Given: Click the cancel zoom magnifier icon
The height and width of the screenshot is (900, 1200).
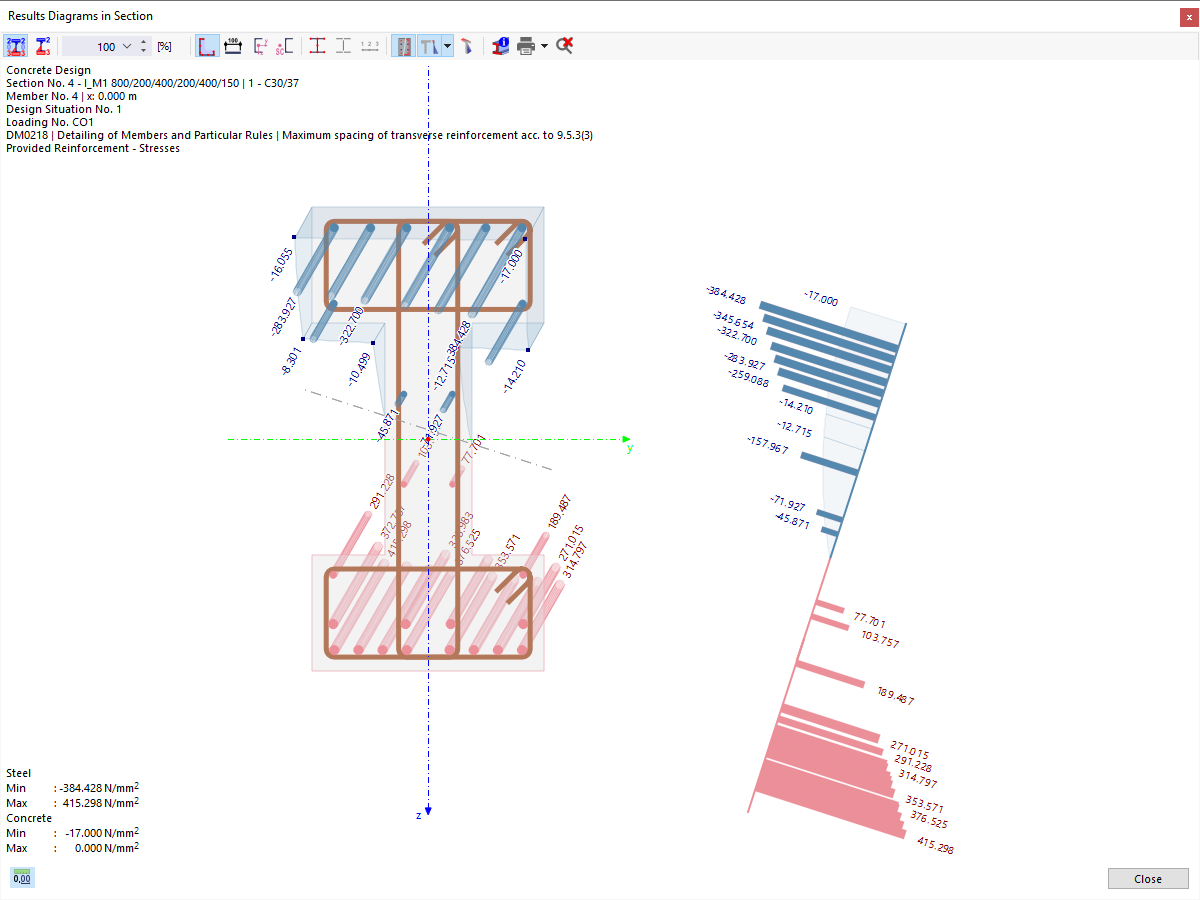Looking at the screenshot, I should (x=563, y=45).
